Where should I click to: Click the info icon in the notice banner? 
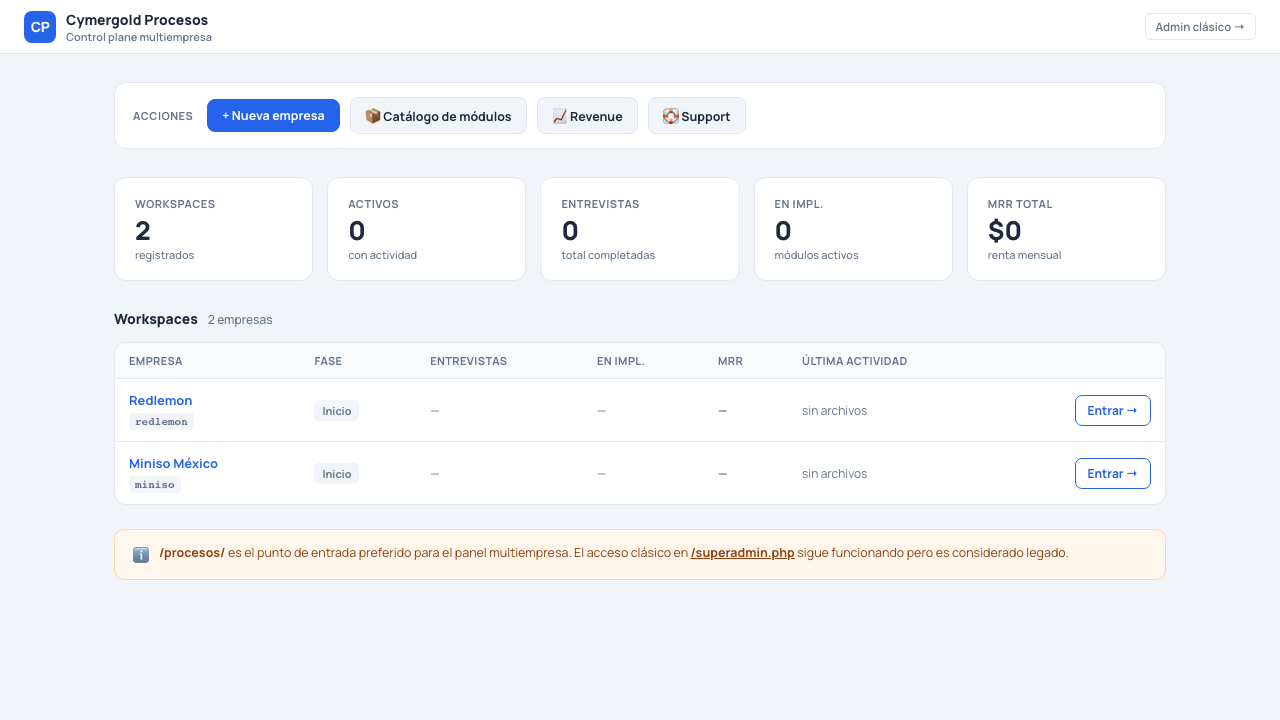tap(141, 554)
